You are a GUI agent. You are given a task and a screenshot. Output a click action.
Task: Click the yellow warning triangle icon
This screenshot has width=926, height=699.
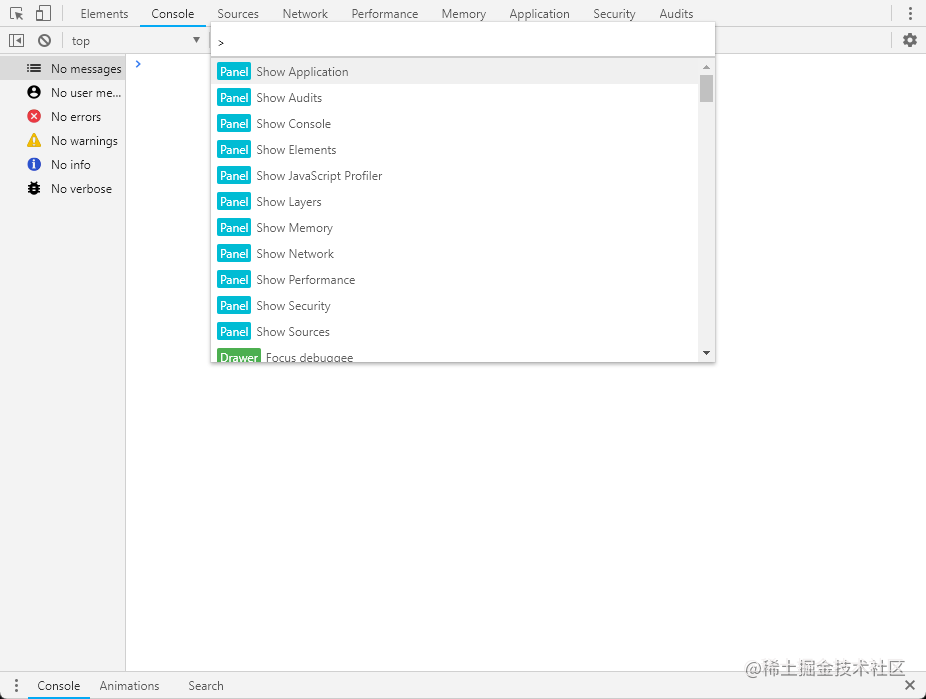(34, 141)
